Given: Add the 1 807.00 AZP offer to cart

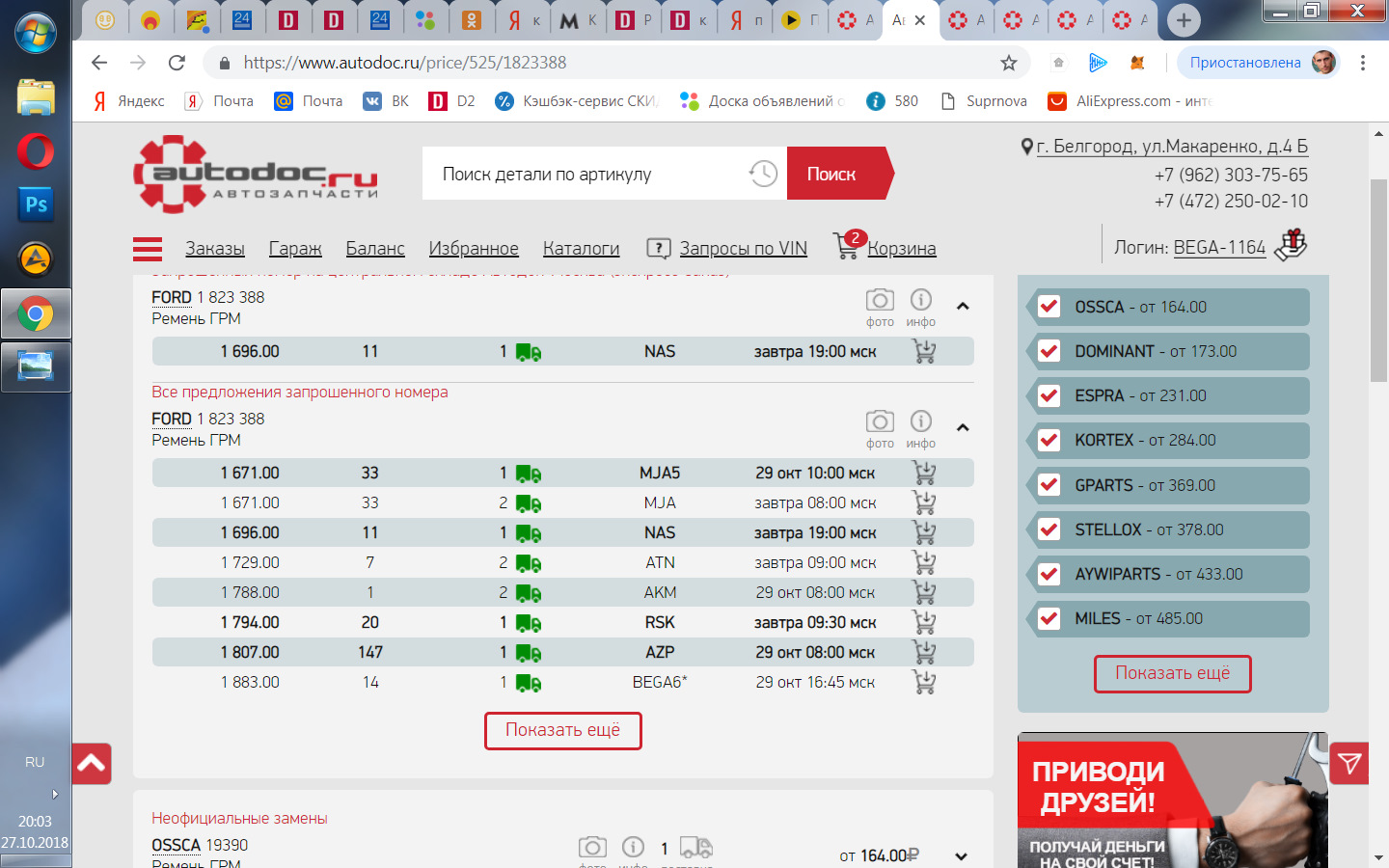Looking at the screenshot, I should click(924, 652).
